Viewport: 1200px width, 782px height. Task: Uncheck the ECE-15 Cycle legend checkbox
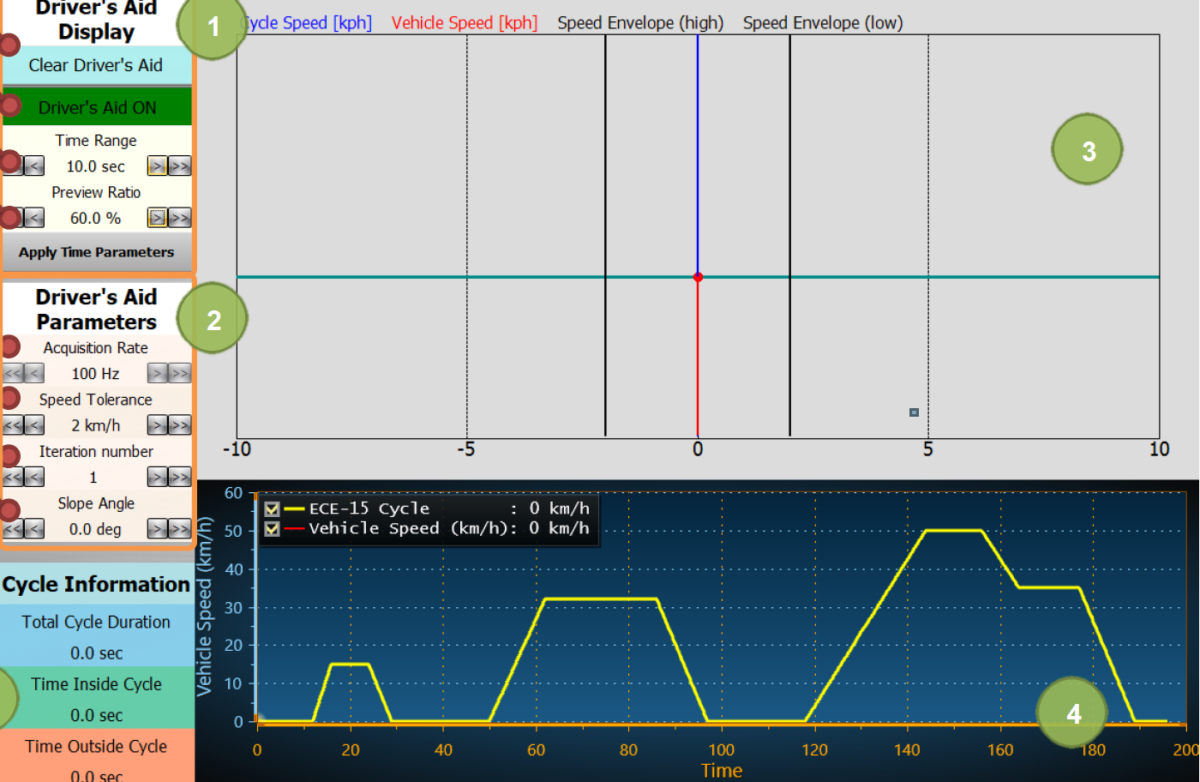pos(271,509)
